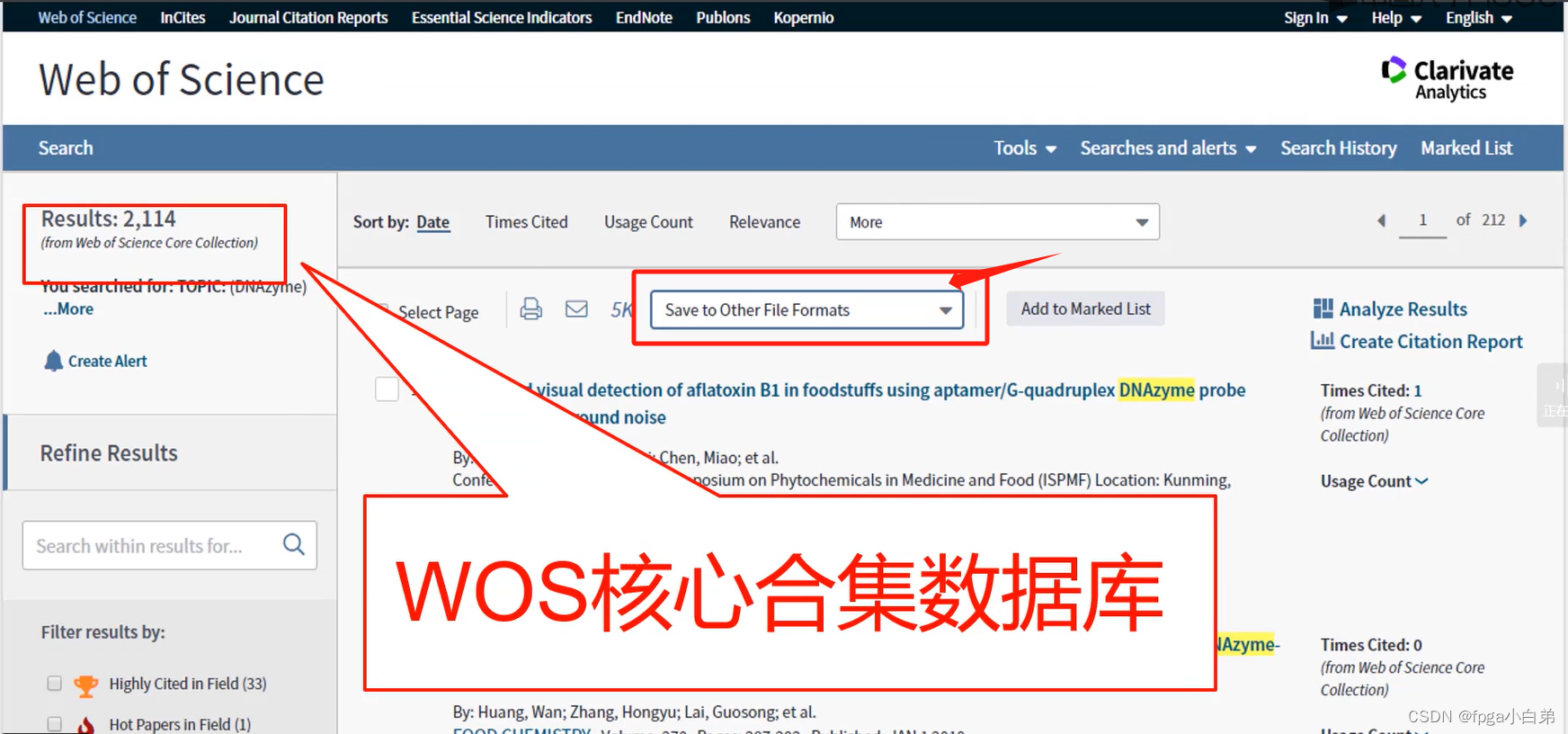
Task: Open the Help dropdown
Action: (1396, 18)
